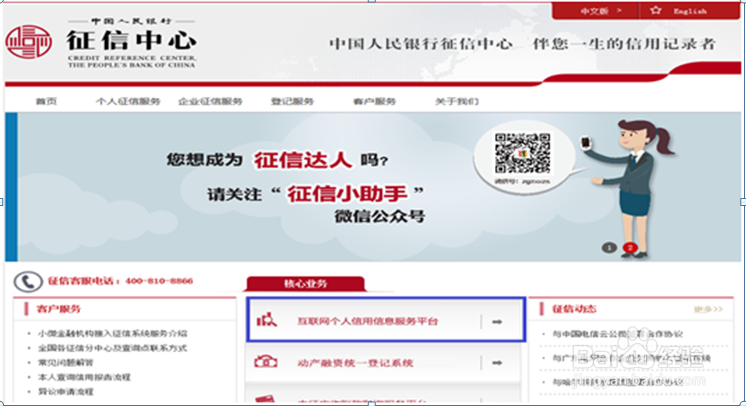Open 本人查询信用报告流程 link
746x406 pixels.
coord(84,377)
